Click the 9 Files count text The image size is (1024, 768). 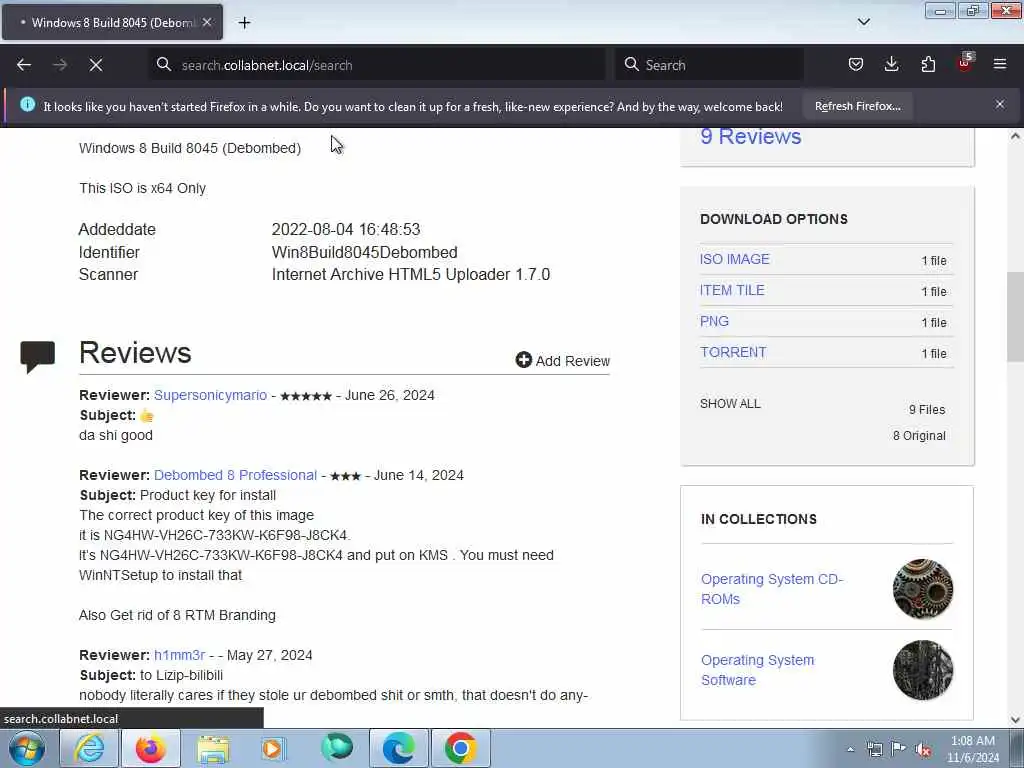(927, 409)
